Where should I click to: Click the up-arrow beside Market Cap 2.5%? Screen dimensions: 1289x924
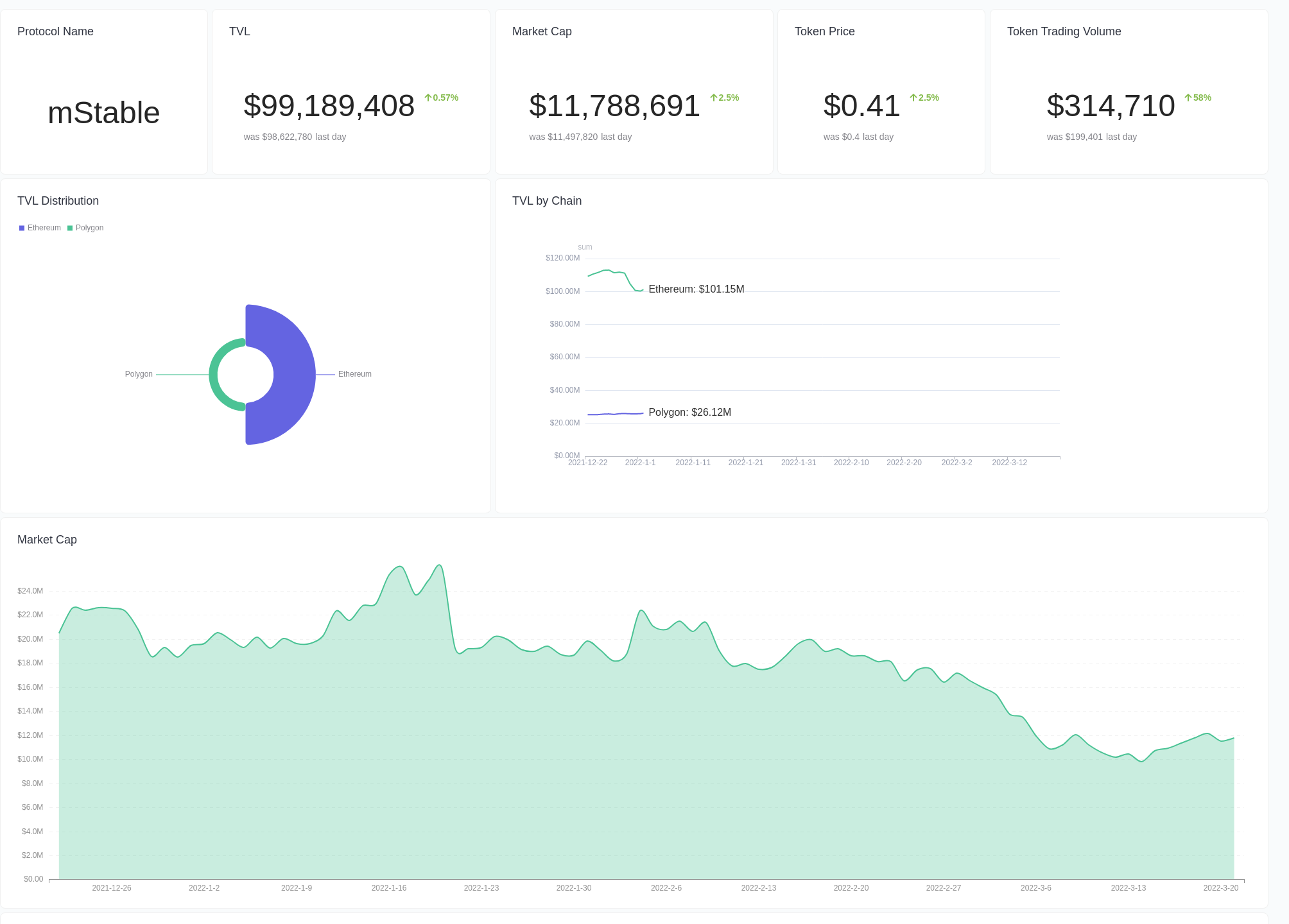(713, 98)
